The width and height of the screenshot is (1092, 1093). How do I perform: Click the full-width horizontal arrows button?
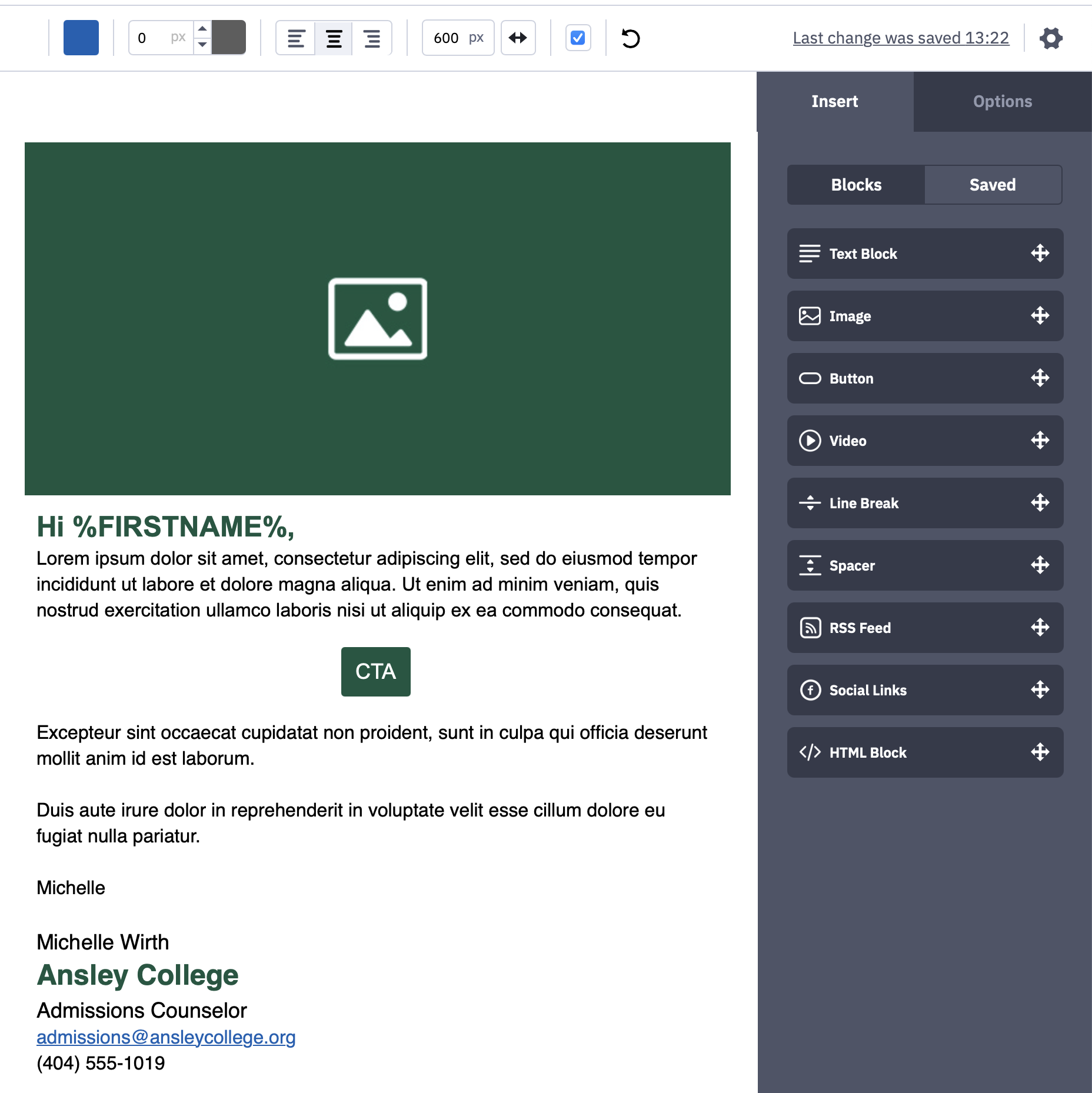pyautogui.click(x=518, y=38)
